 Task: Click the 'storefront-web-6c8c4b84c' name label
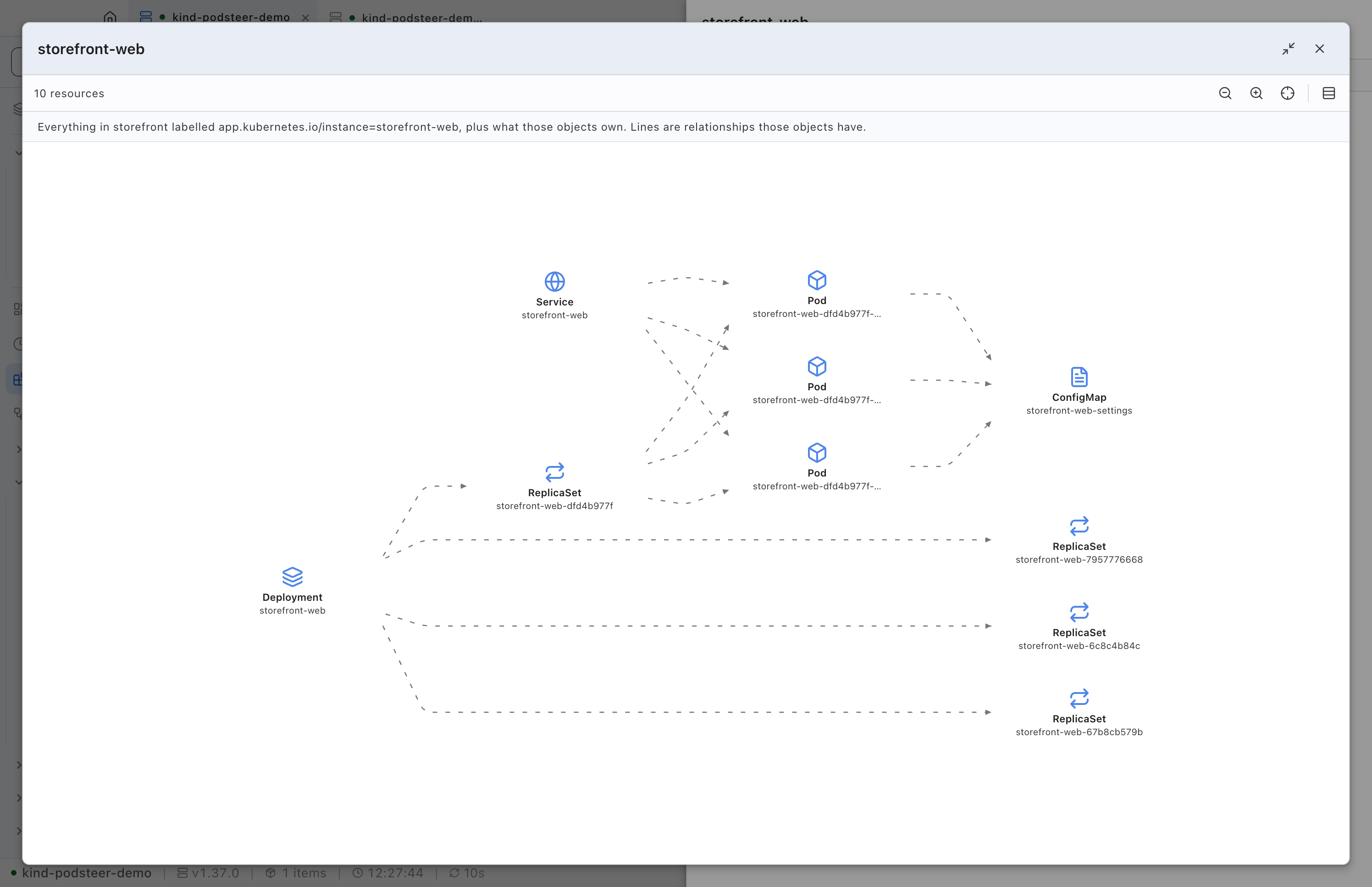(x=1079, y=646)
